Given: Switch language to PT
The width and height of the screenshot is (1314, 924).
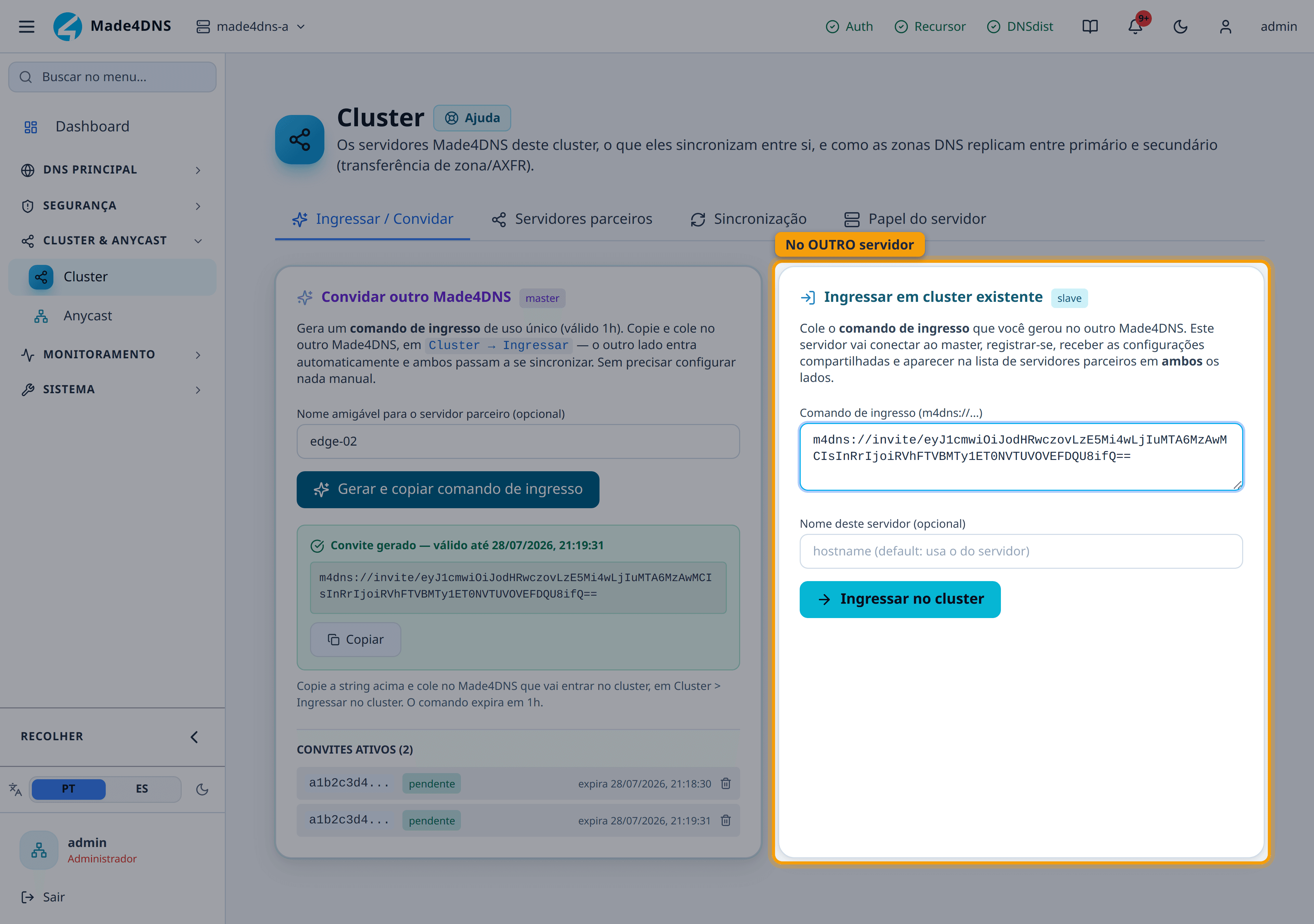Looking at the screenshot, I should 69,789.
